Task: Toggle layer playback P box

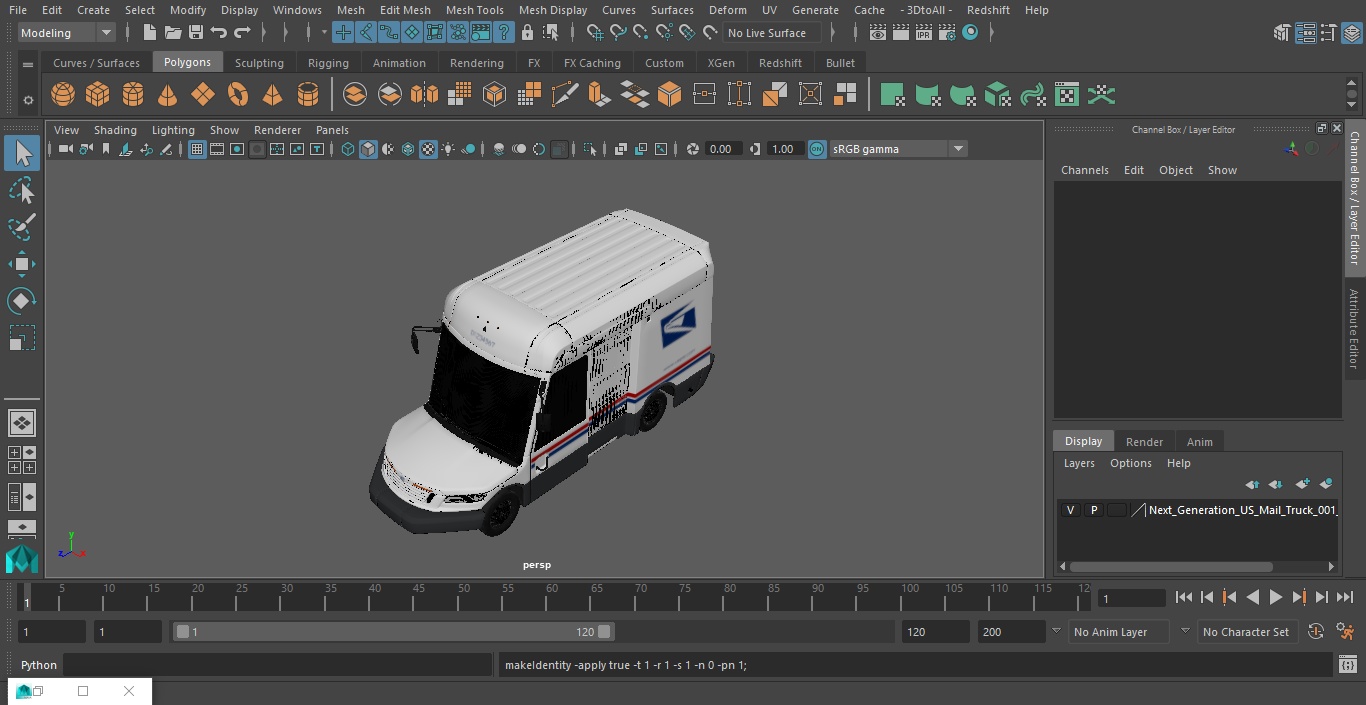Action: (1094, 510)
